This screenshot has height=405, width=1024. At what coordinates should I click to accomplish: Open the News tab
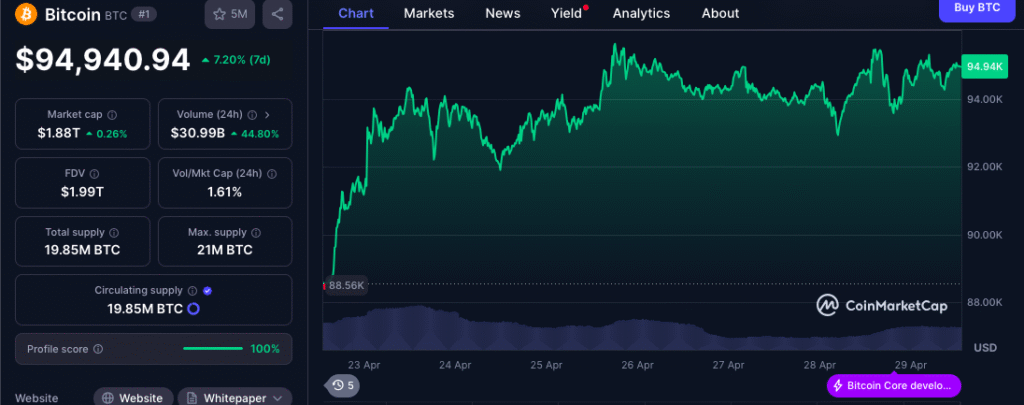coord(503,13)
